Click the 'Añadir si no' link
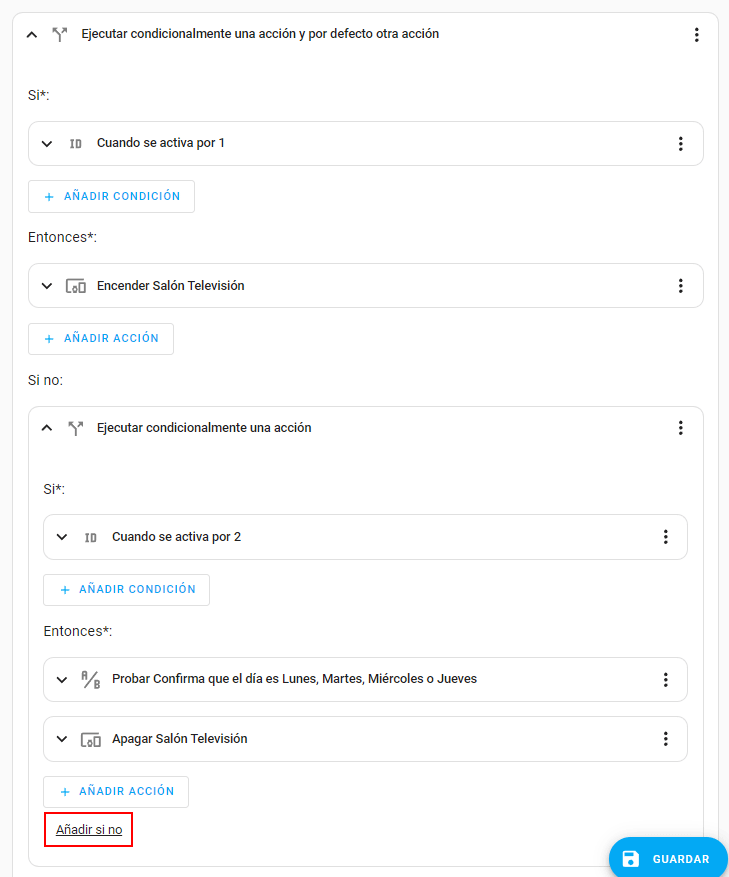 click(89, 830)
